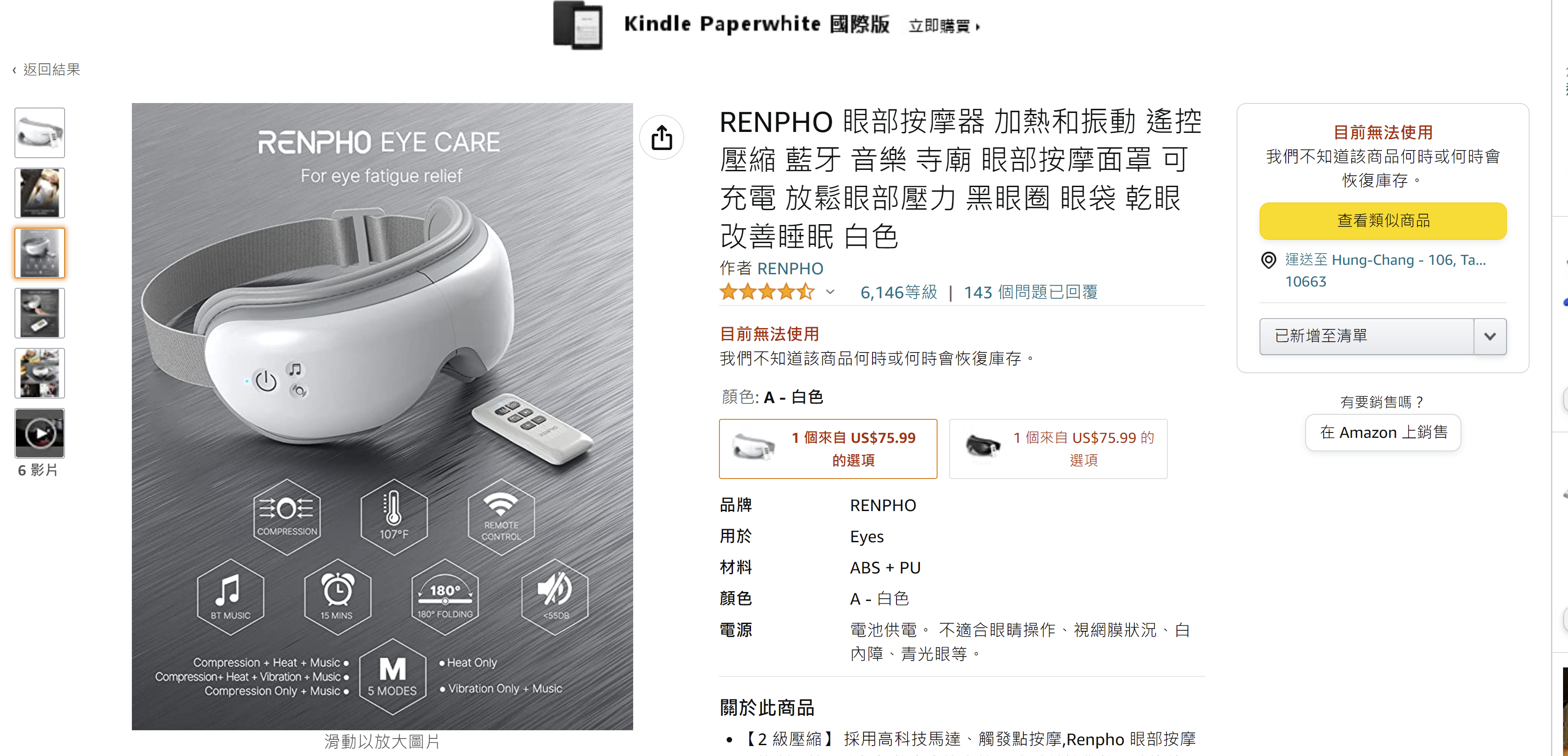The width and height of the screenshot is (1568, 756).
Task: Open 143 個問題已回覆 link
Action: [1031, 292]
